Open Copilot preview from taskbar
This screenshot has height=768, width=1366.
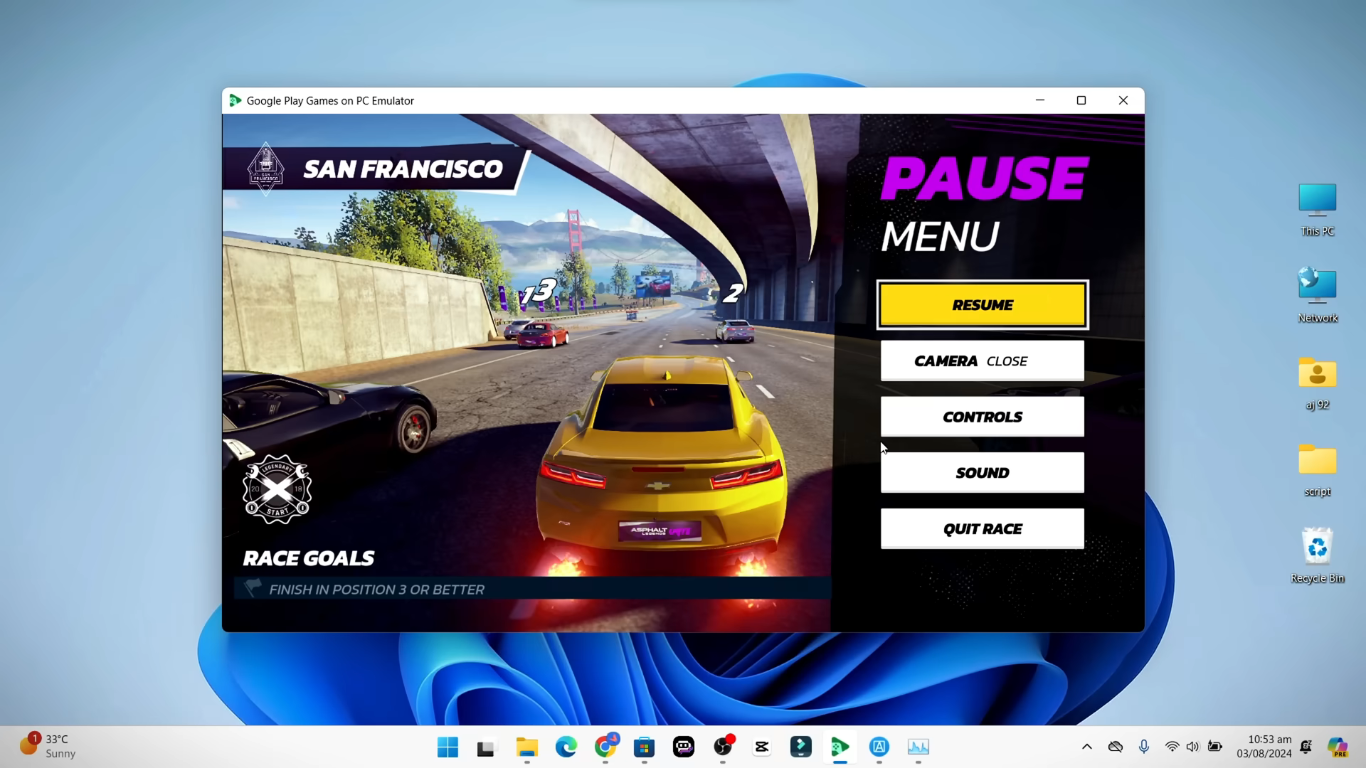1337,747
